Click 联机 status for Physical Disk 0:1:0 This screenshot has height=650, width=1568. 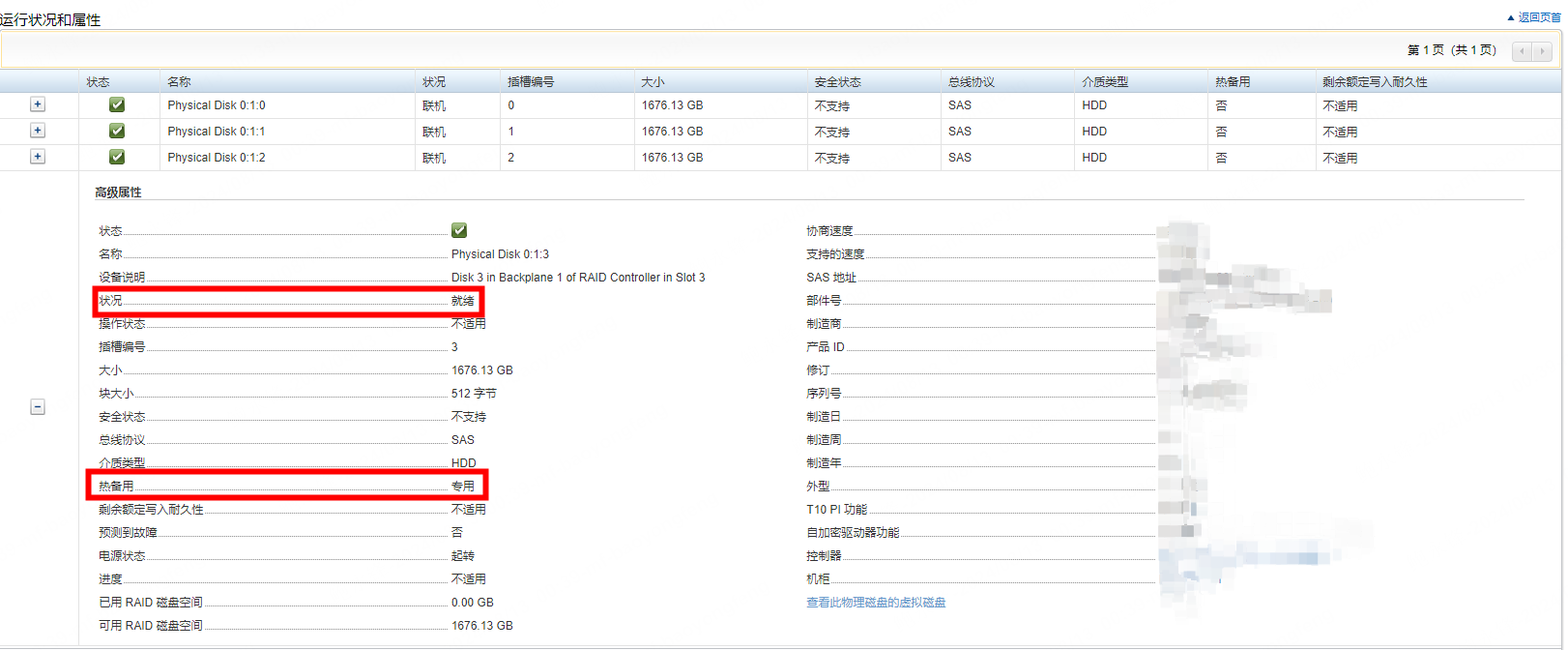pos(434,105)
